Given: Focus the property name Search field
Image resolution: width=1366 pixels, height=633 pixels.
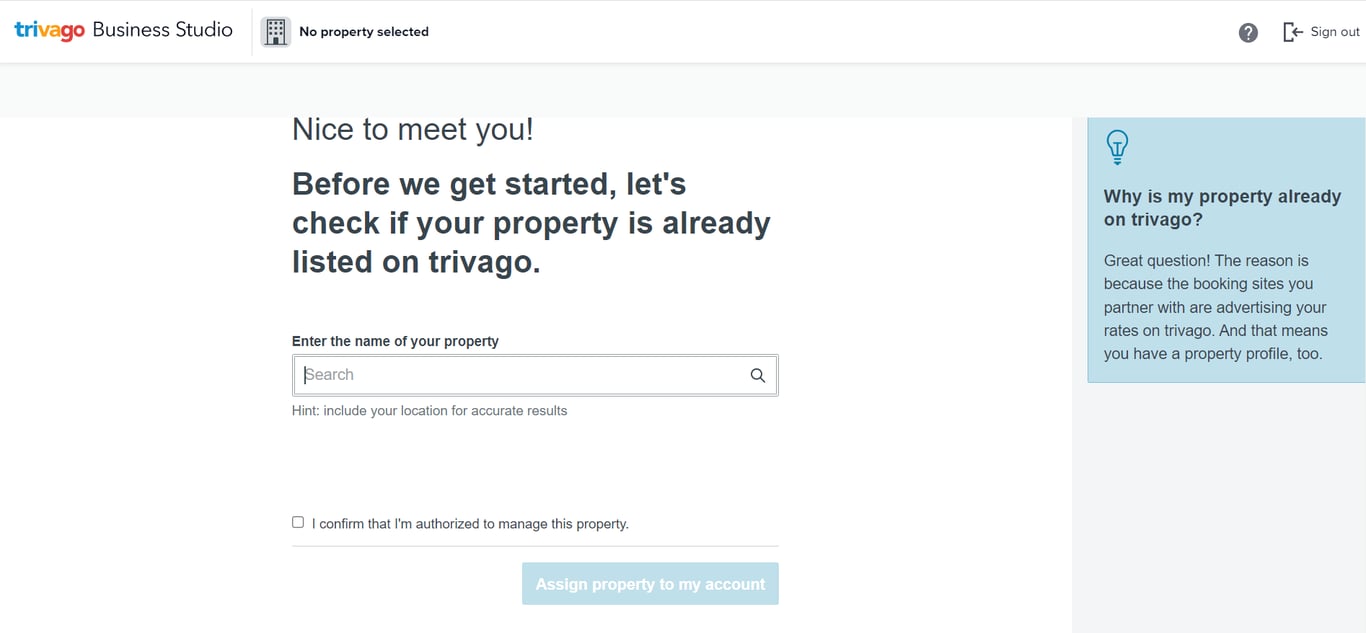Looking at the screenshot, I should [520, 375].
